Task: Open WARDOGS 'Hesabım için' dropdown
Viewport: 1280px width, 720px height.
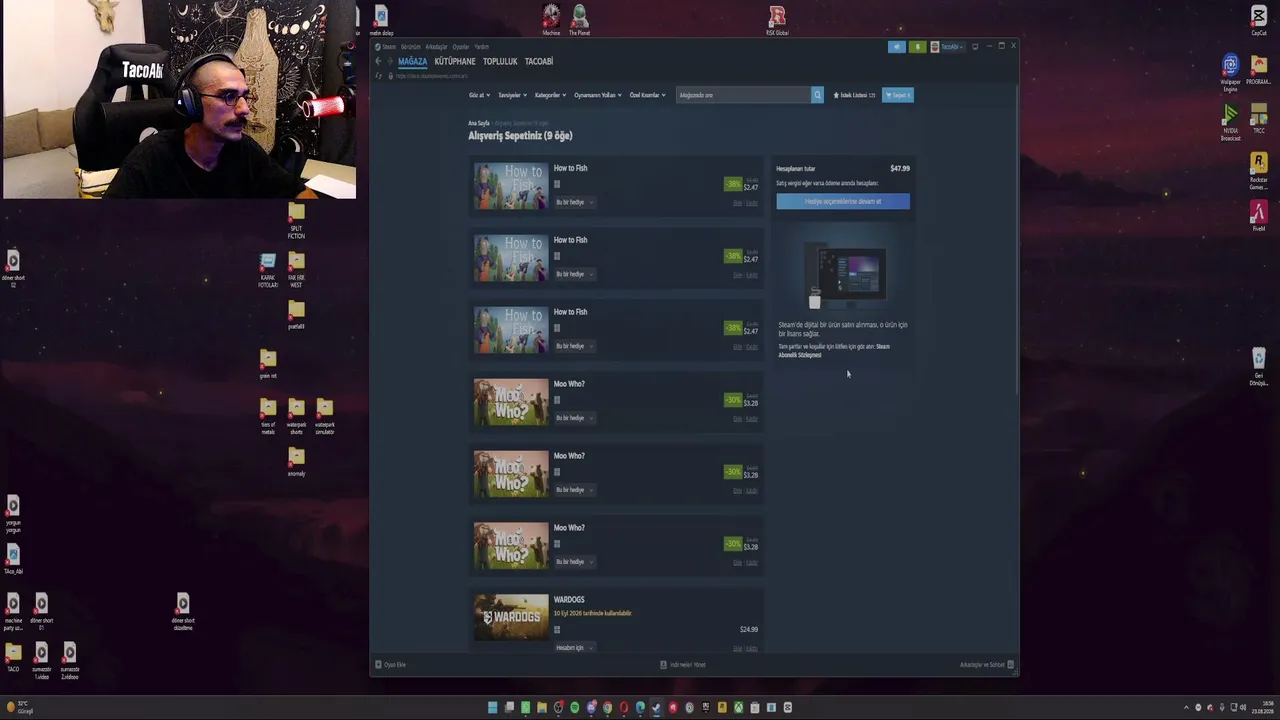Action: point(575,648)
